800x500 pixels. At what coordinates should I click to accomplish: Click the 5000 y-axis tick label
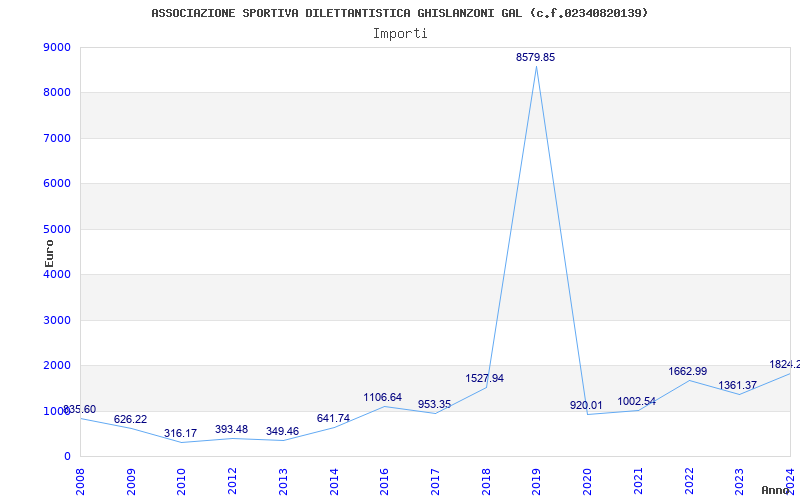point(55,229)
